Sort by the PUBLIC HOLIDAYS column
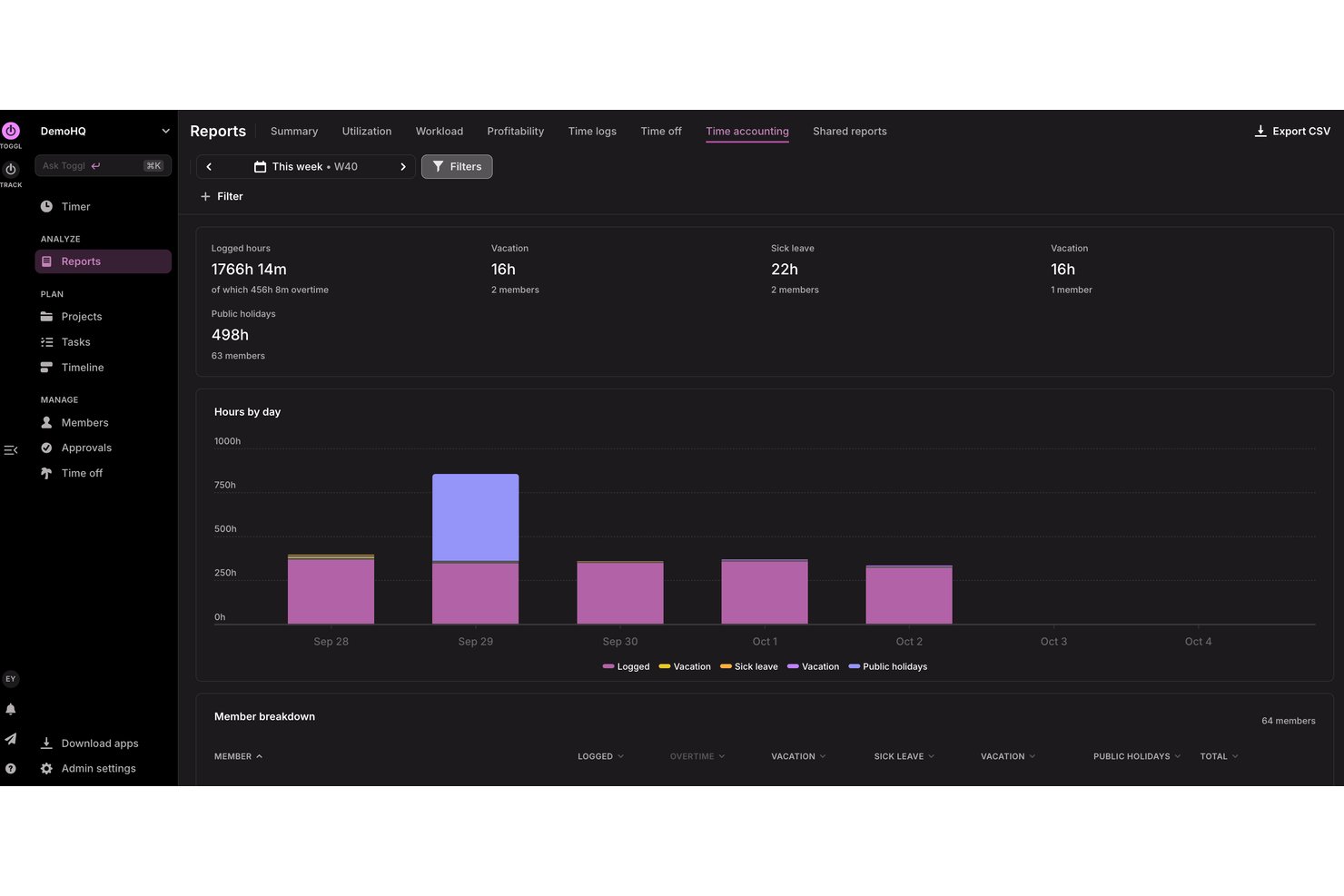This screenshot has width=1344, height=896. pos(1137,757)
